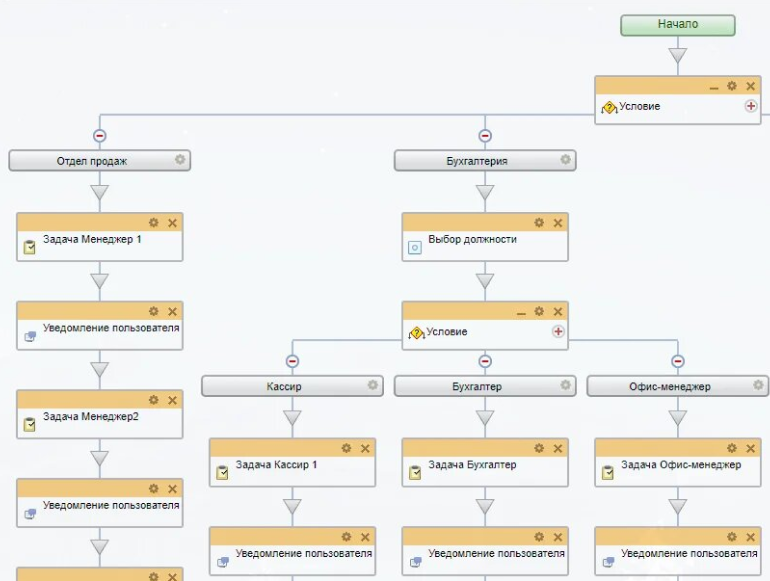Open settings gear of top Условие block
The height and width of the screenshot is (581, 770).
tap(732, 86)
